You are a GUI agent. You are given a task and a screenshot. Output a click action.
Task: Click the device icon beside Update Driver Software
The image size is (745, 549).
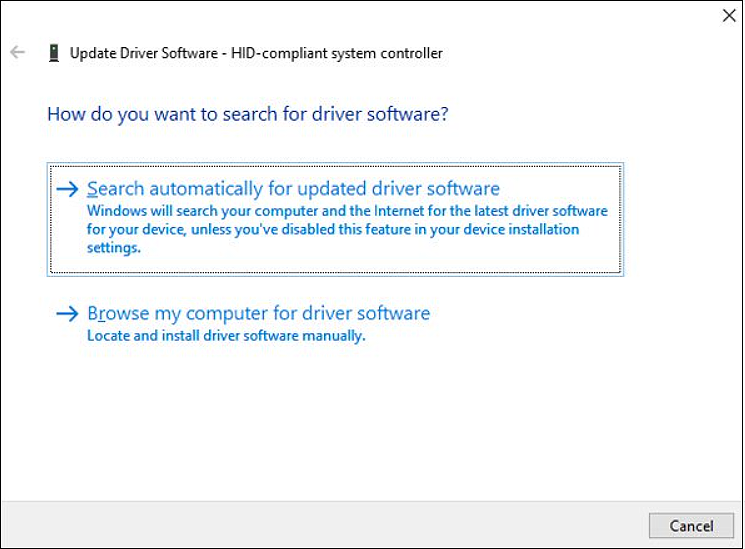[53, 53]
